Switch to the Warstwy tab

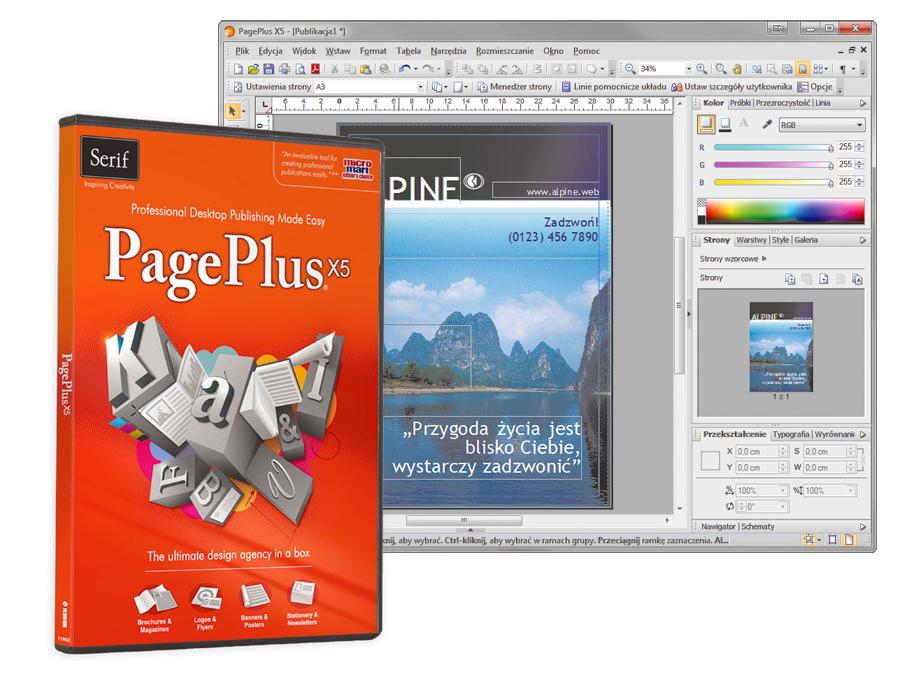[750, 240]
